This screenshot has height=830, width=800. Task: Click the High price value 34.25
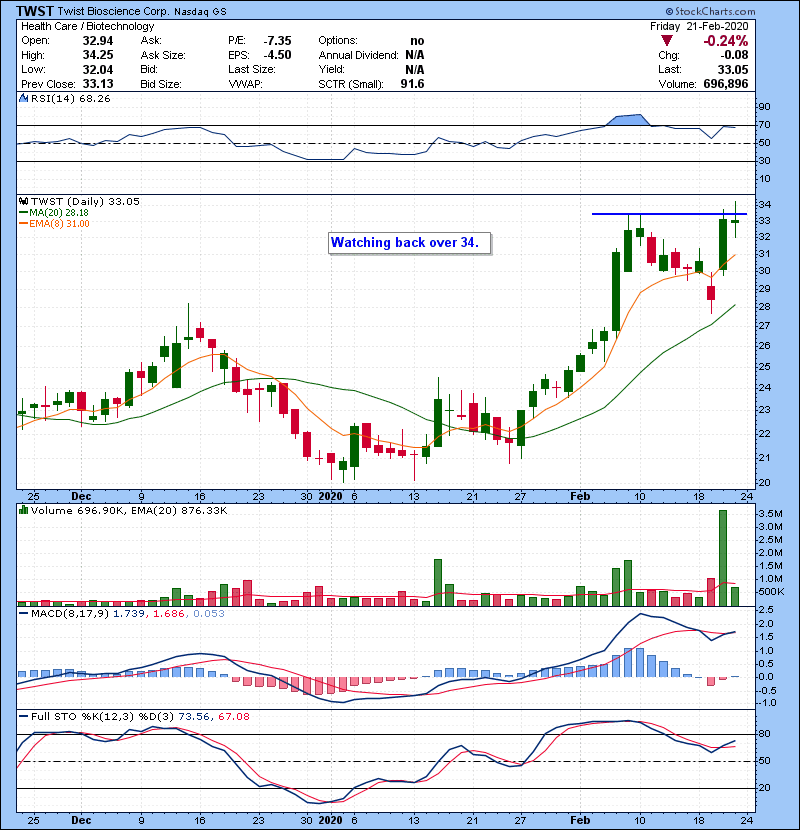point(98,55)
